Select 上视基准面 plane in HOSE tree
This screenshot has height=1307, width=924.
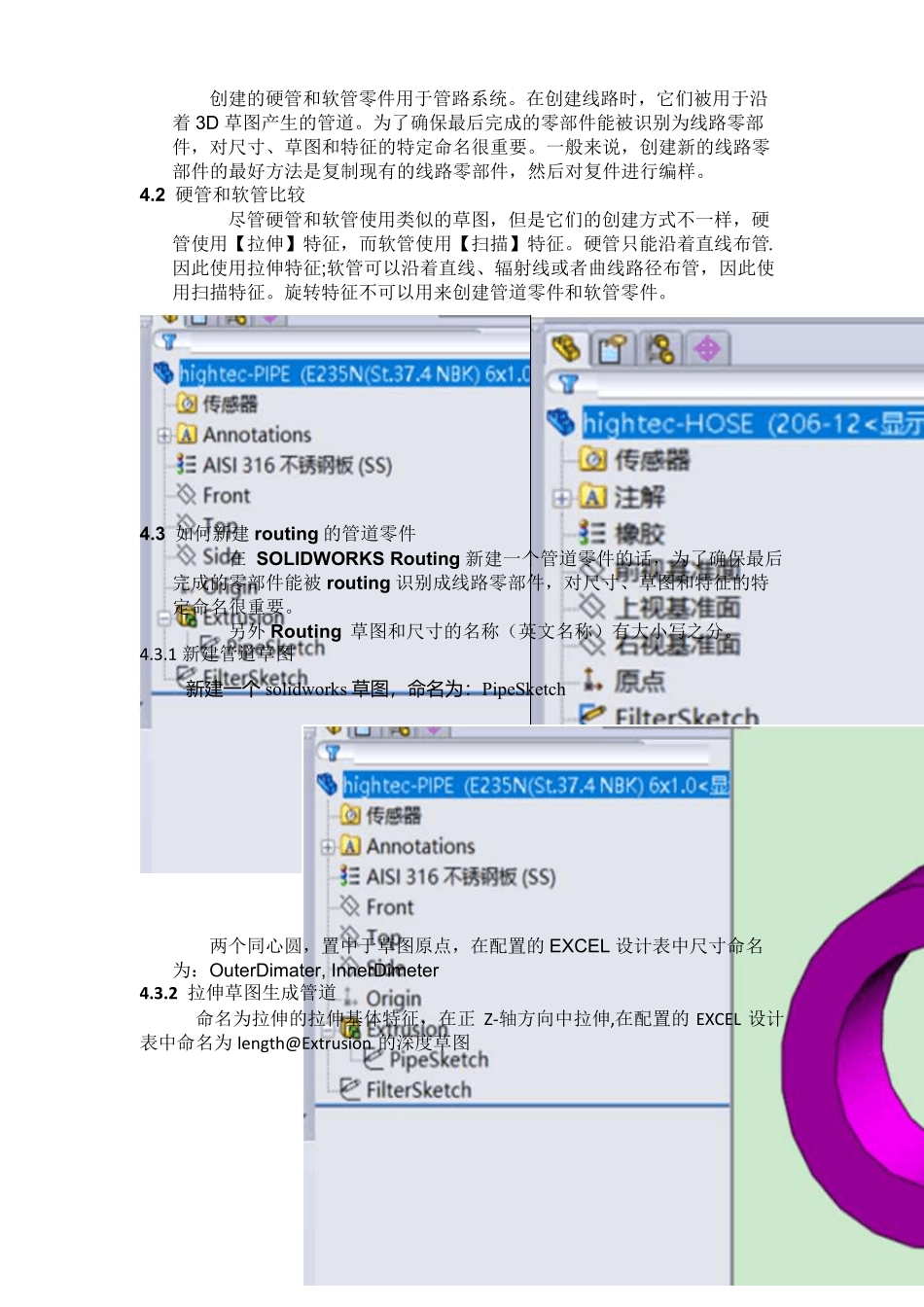[679, 607]
